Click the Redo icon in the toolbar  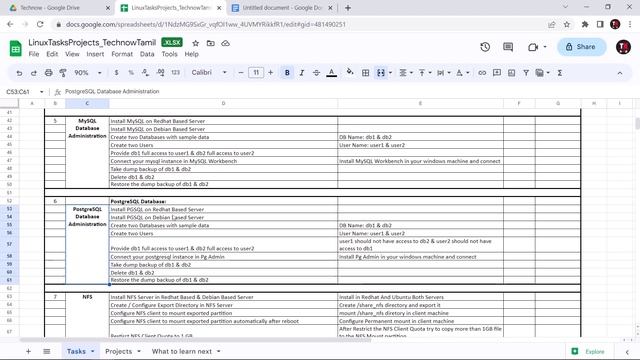[x=34, y=73]
